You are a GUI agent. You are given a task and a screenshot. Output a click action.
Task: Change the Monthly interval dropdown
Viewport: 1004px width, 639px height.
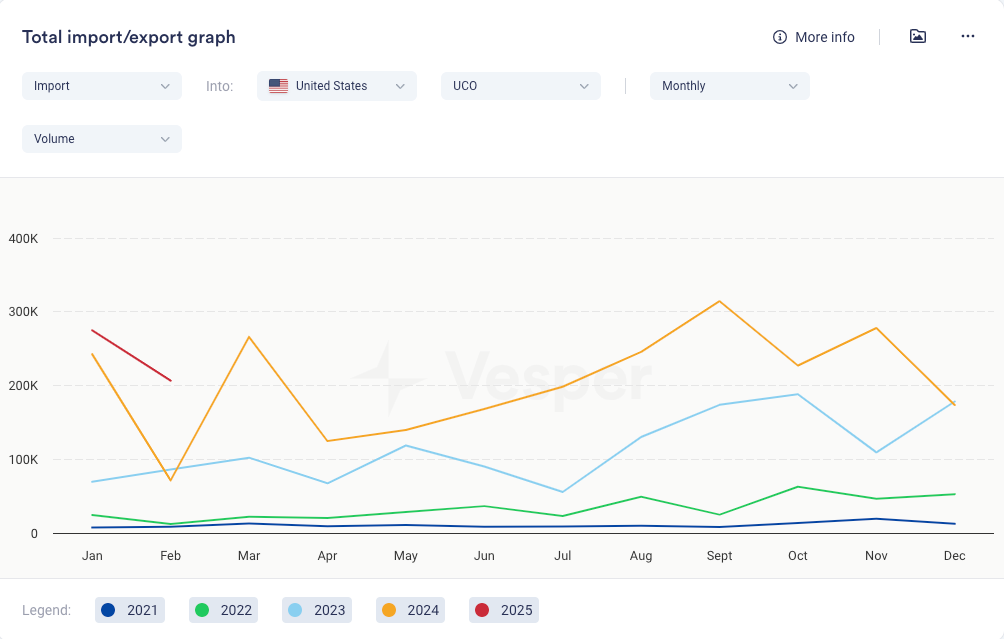click(729, 86)
